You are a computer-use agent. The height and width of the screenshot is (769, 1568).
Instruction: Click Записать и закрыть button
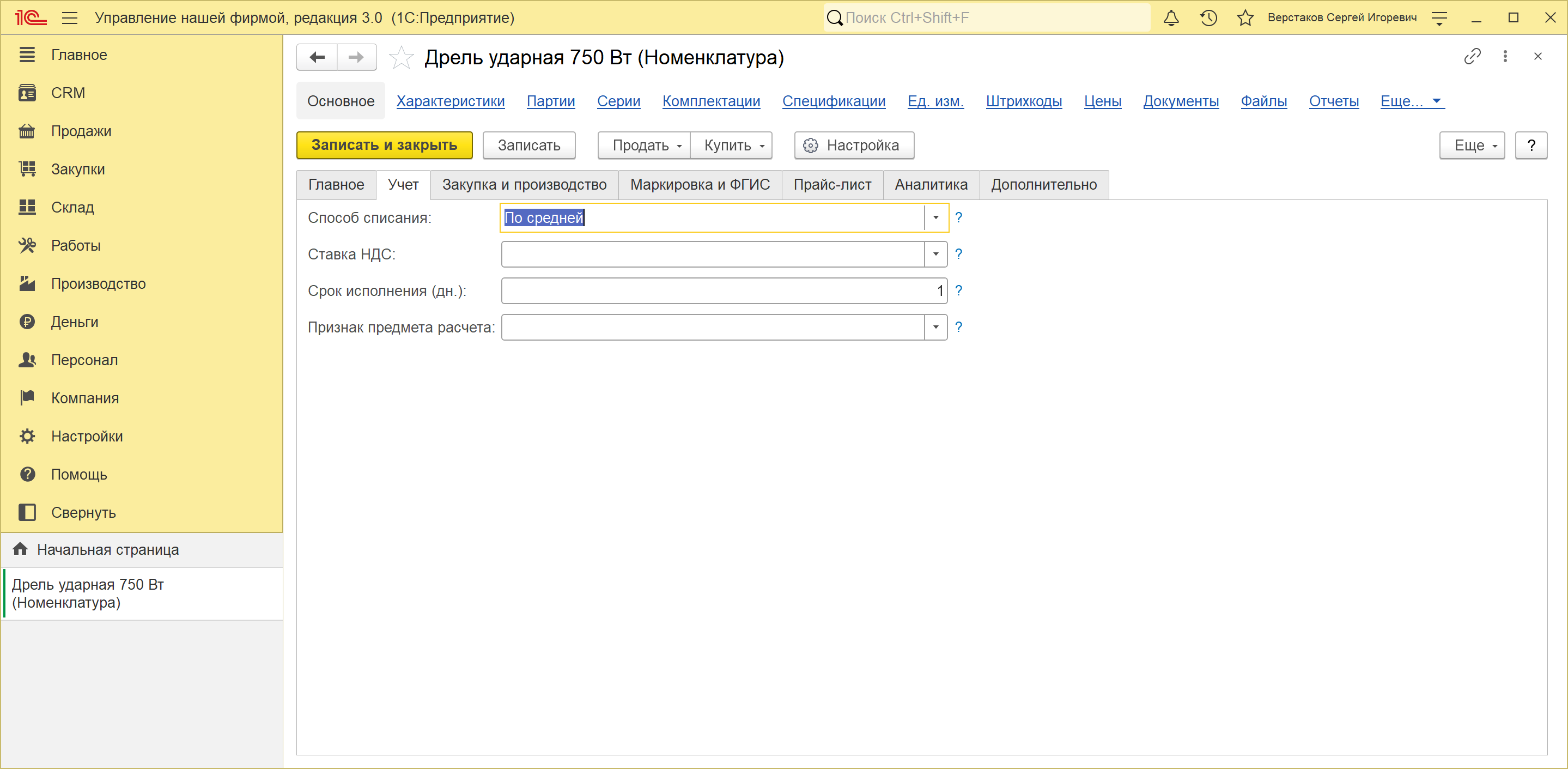(385, 146)
